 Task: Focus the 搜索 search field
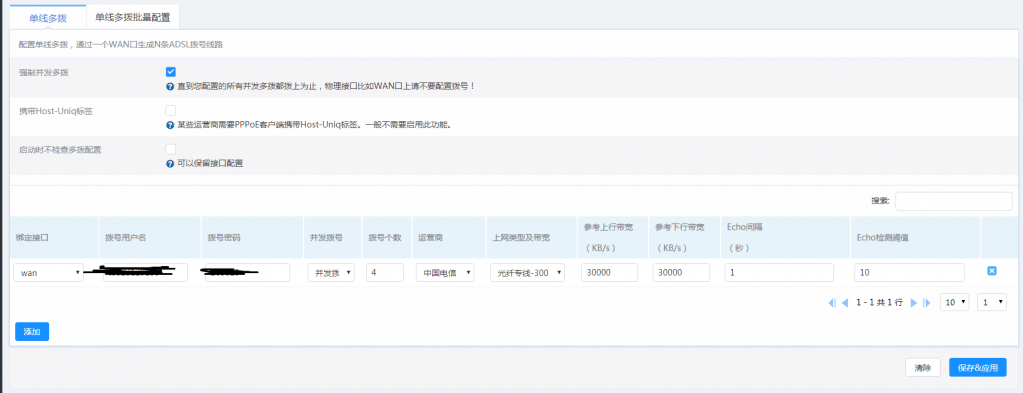click(953, 201)
